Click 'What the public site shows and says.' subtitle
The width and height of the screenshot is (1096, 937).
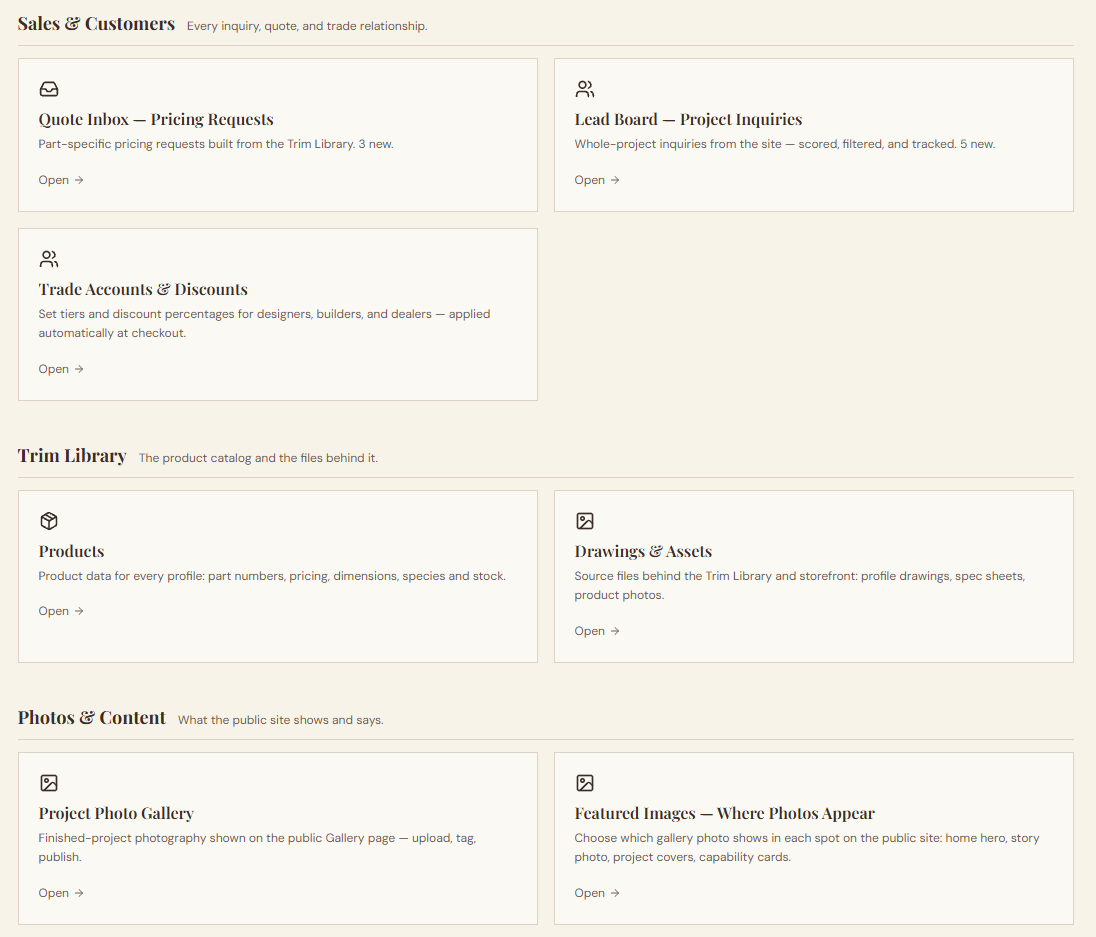click(x=280, y=720)
